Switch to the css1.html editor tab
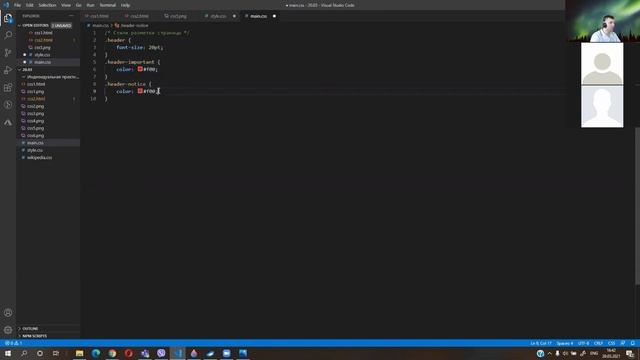This screenshot has height=360, width=640. tap(100, 16)
